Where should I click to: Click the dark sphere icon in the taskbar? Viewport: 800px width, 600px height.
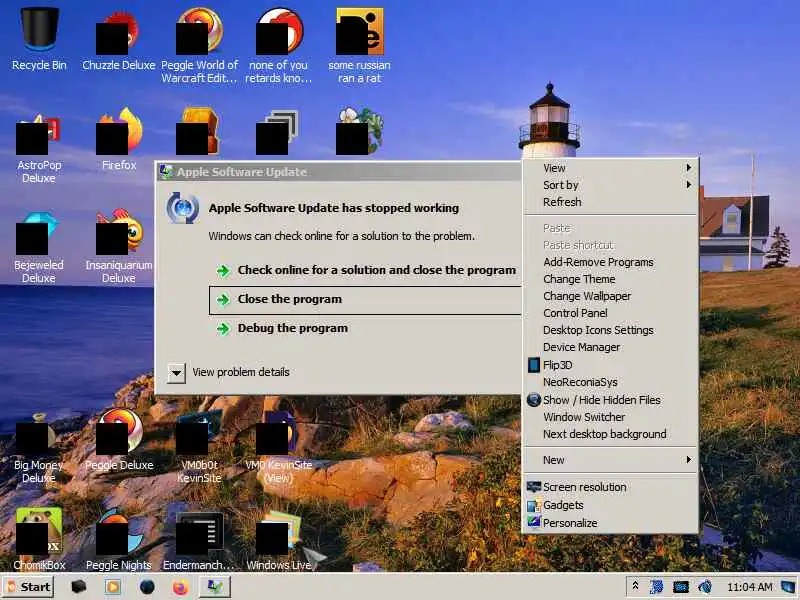(147, 587)
